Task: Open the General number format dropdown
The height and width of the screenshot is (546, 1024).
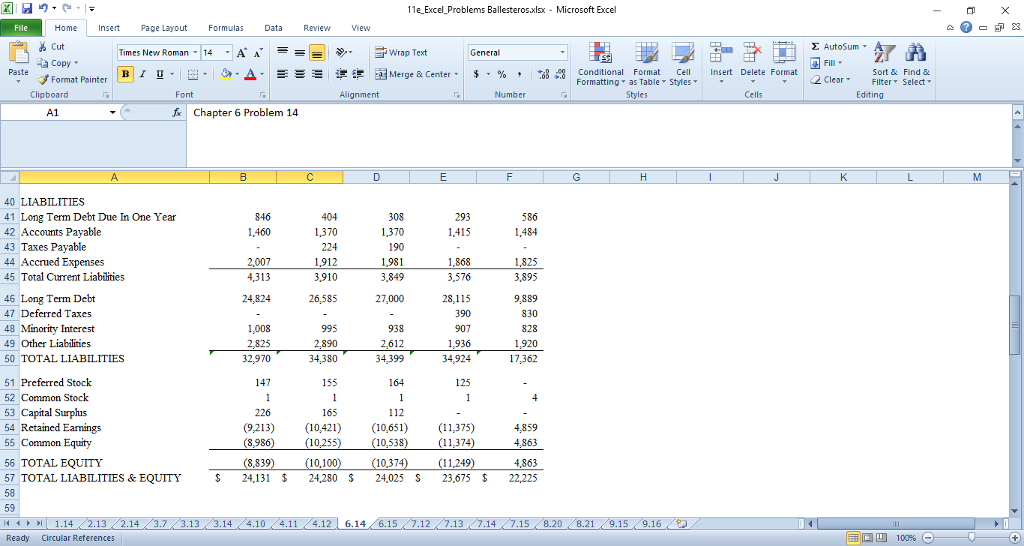Action: point(562,52)
